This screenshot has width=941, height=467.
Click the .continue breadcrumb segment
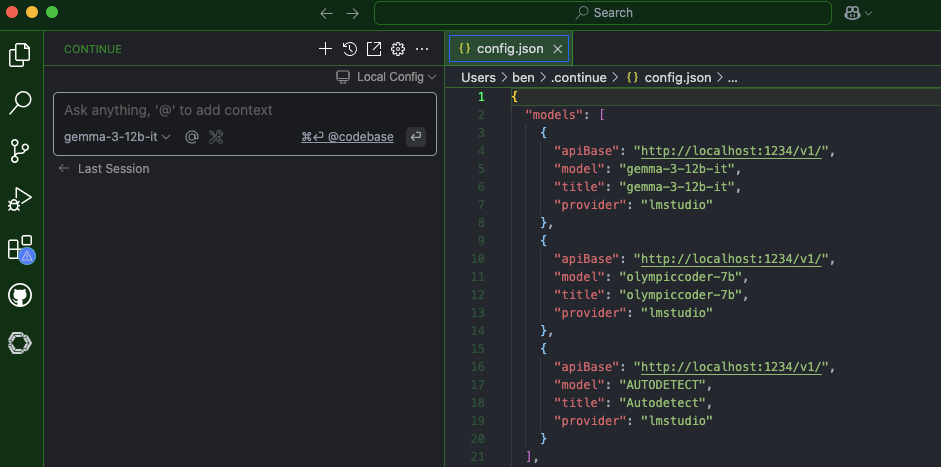pyautogui.click(x=580, y=77)
